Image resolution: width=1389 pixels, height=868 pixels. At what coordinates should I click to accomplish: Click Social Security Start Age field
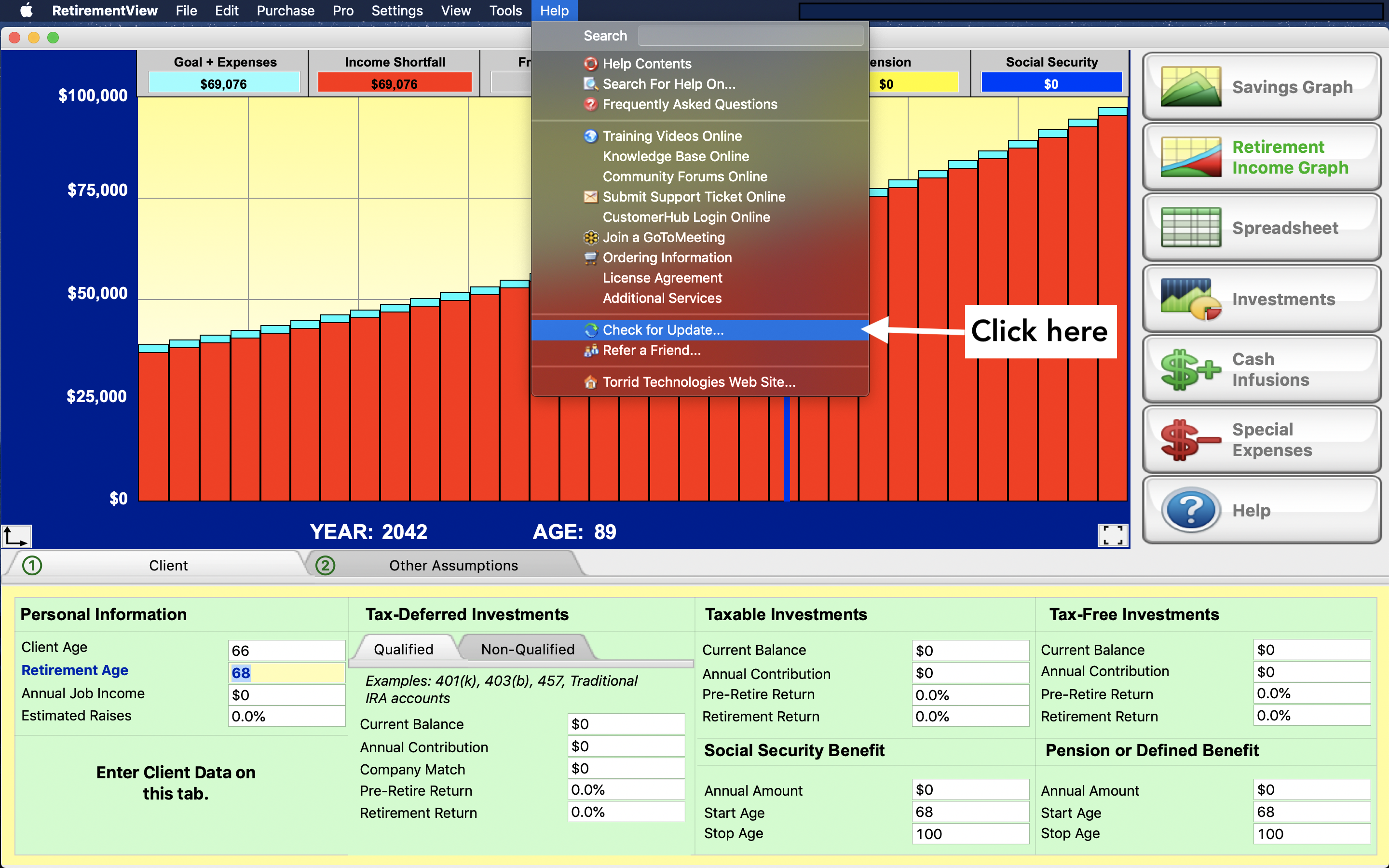click(970, 812)
